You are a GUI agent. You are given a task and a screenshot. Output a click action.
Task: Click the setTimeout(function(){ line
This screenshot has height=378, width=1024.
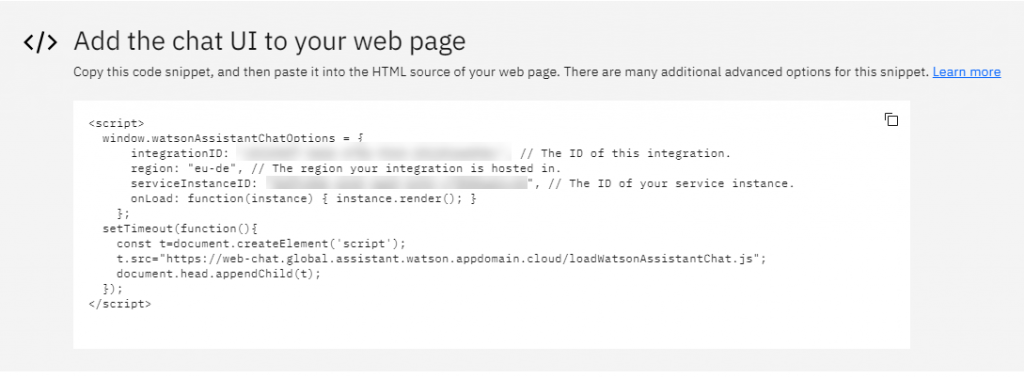click(x=181, y=228)
